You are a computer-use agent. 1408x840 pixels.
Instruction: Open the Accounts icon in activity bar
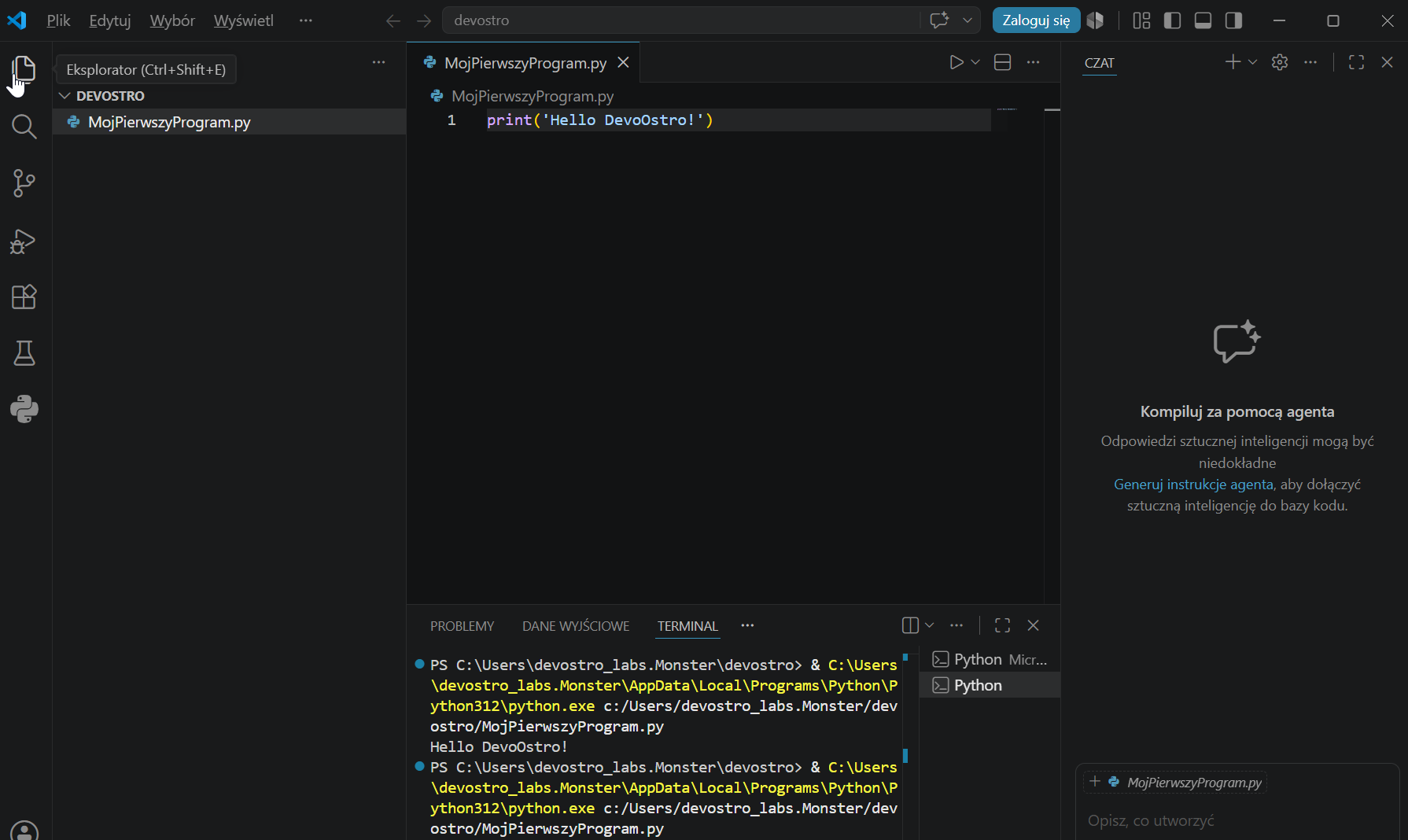(x=24, y=831)
